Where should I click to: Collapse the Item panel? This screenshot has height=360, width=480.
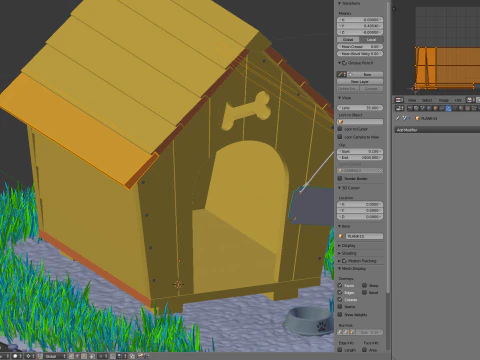[x=339, y=226]
